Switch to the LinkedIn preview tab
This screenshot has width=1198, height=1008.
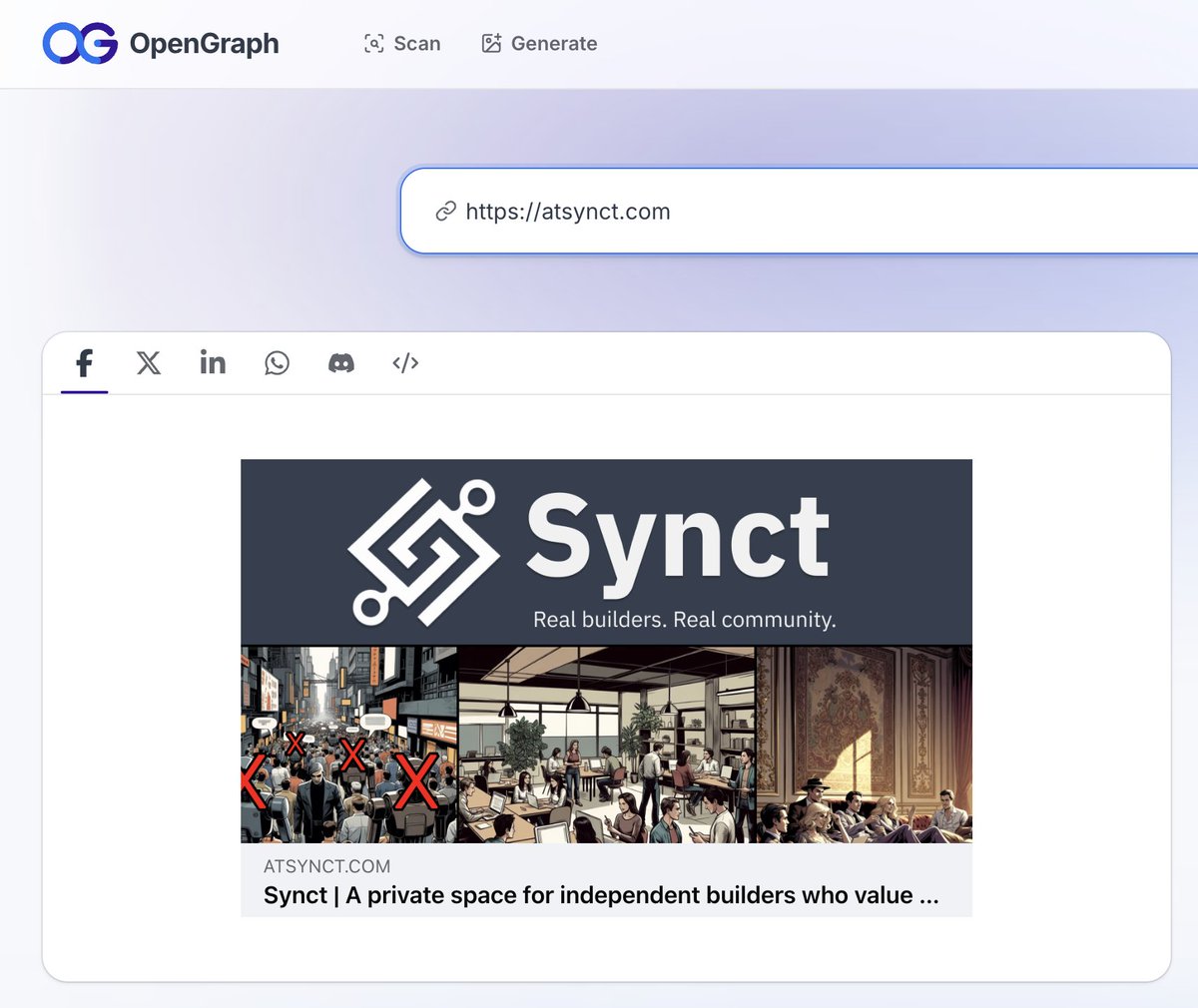213,362
